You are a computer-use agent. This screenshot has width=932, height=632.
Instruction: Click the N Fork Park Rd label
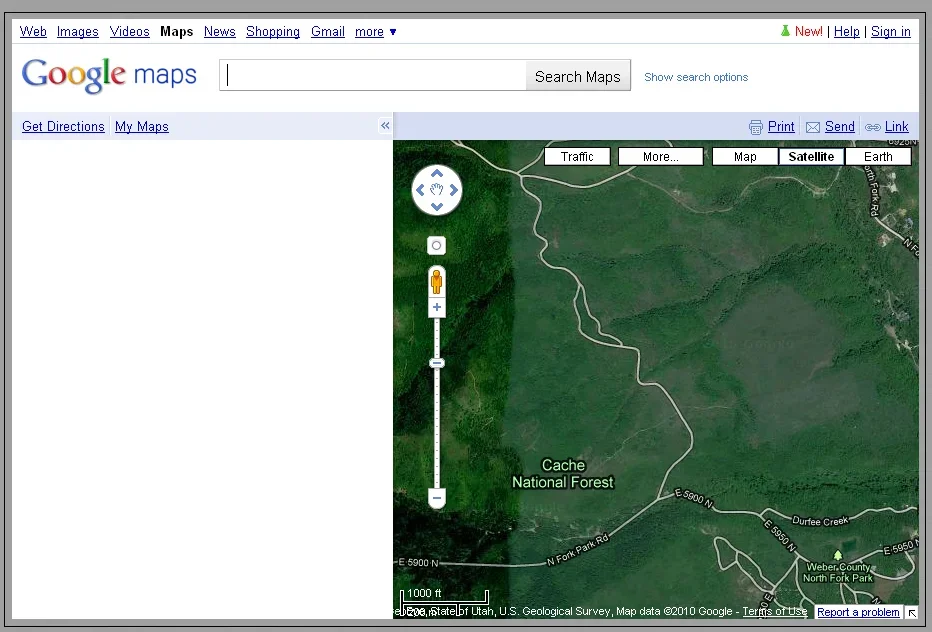[577, 550]
